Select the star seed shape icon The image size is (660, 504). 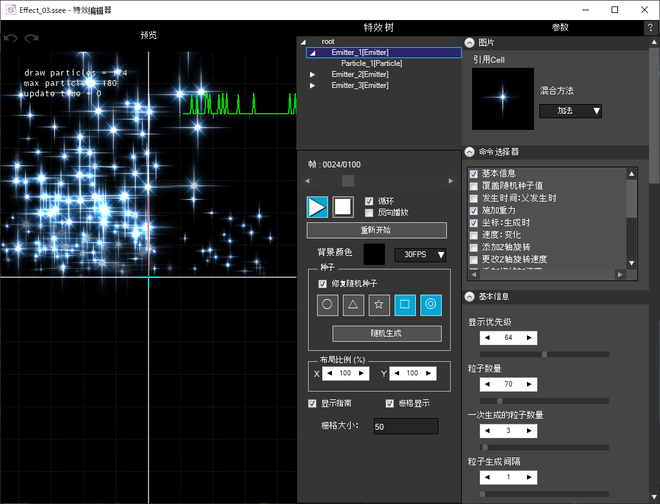click(x=379, y=305)
